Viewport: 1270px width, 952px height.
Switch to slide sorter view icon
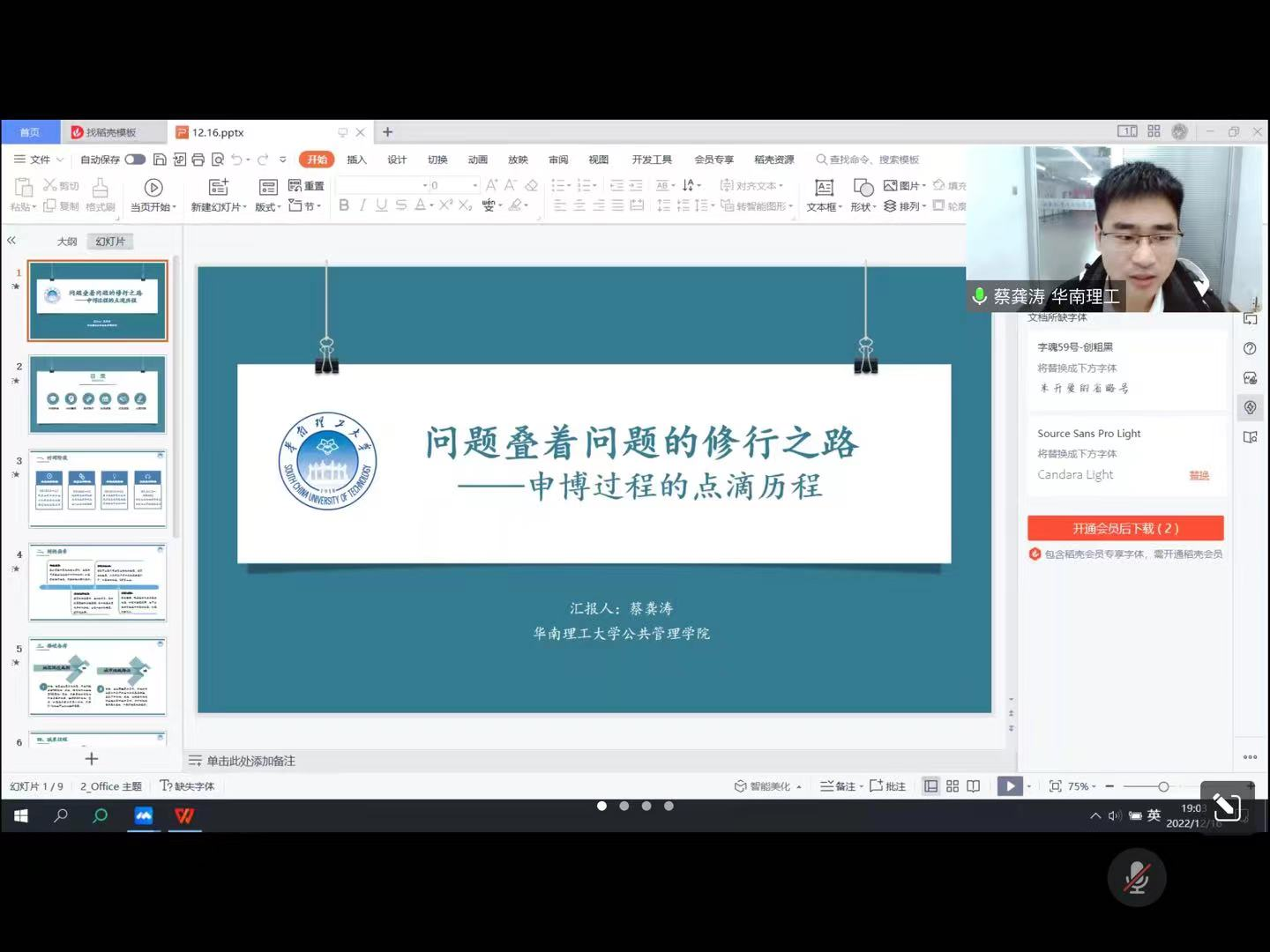click(x=952, y=786)
